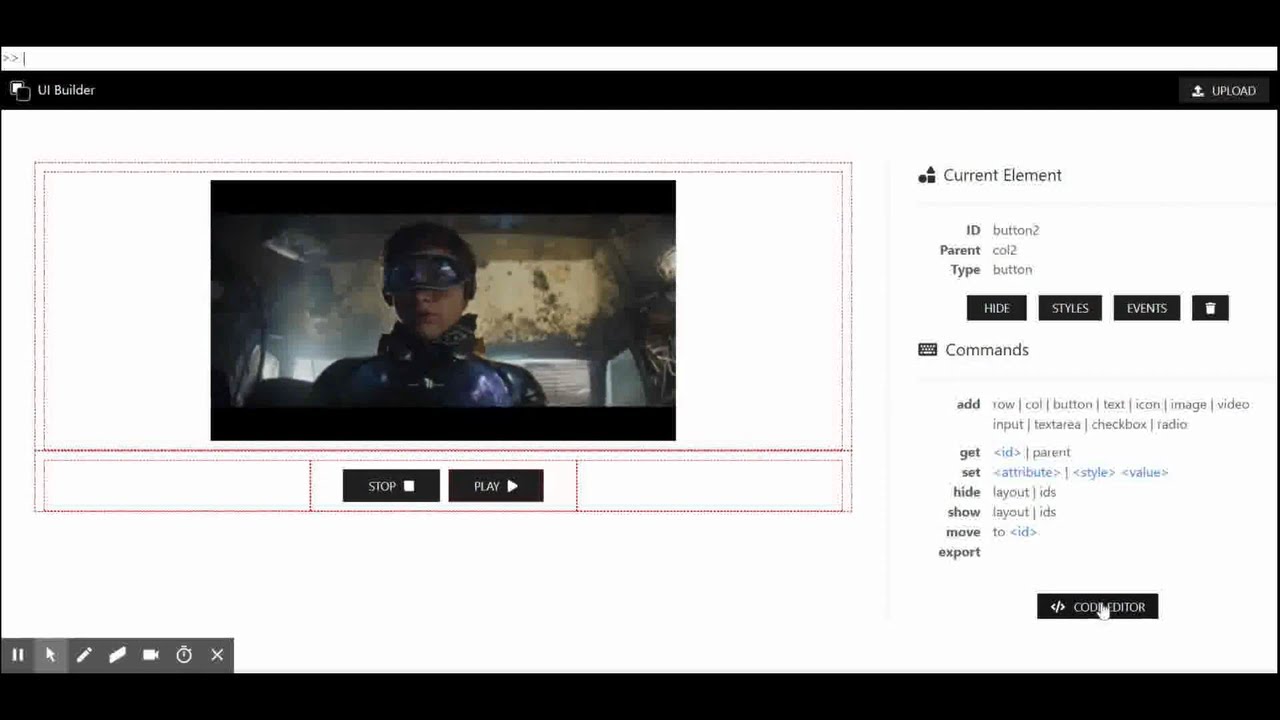The width and height of the screenshot is (1280, 720).
Task: Click the stop square icon in STOP button
Action: point(408,486)
